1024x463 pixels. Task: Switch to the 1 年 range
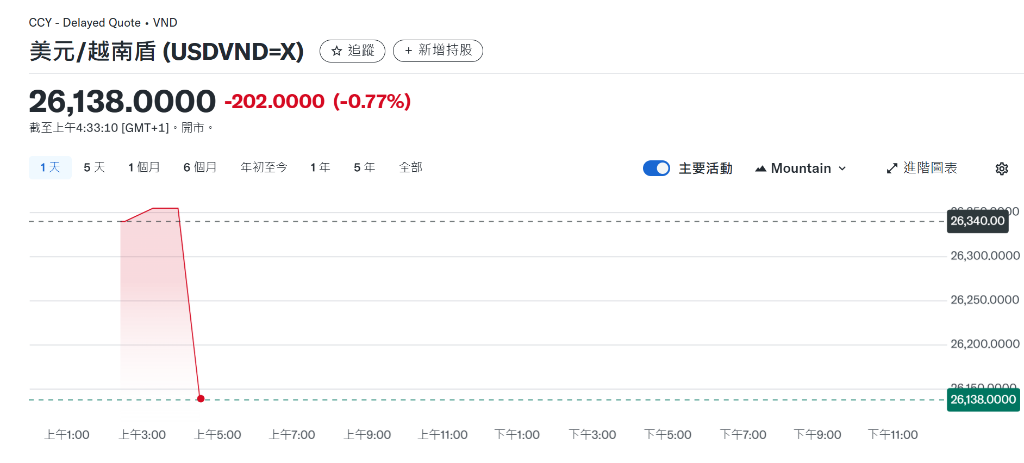pyautogui.click(x=320, y=168)
